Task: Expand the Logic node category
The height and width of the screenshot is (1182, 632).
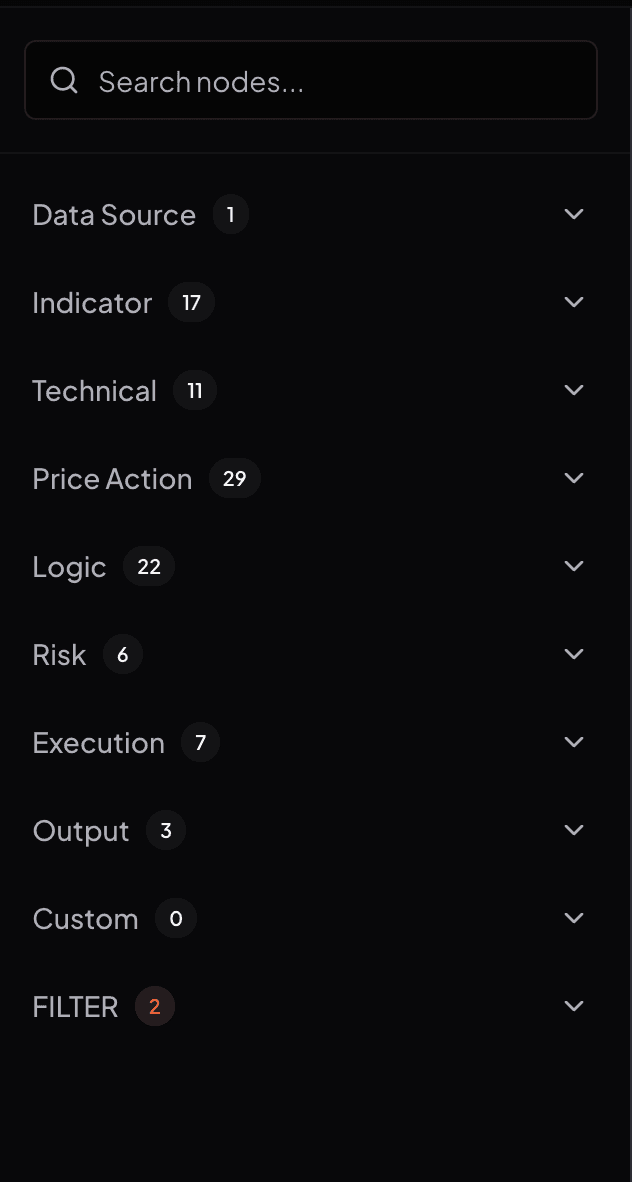Action: [x=574, y=566]
